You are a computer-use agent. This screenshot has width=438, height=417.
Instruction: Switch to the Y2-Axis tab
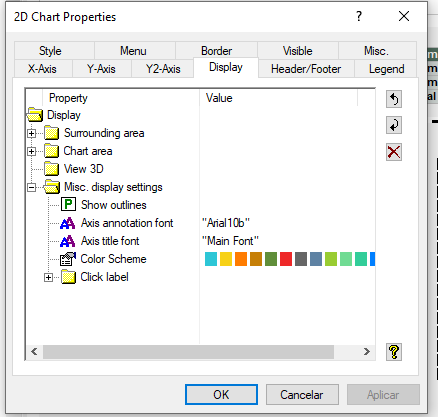coord(163,69)
